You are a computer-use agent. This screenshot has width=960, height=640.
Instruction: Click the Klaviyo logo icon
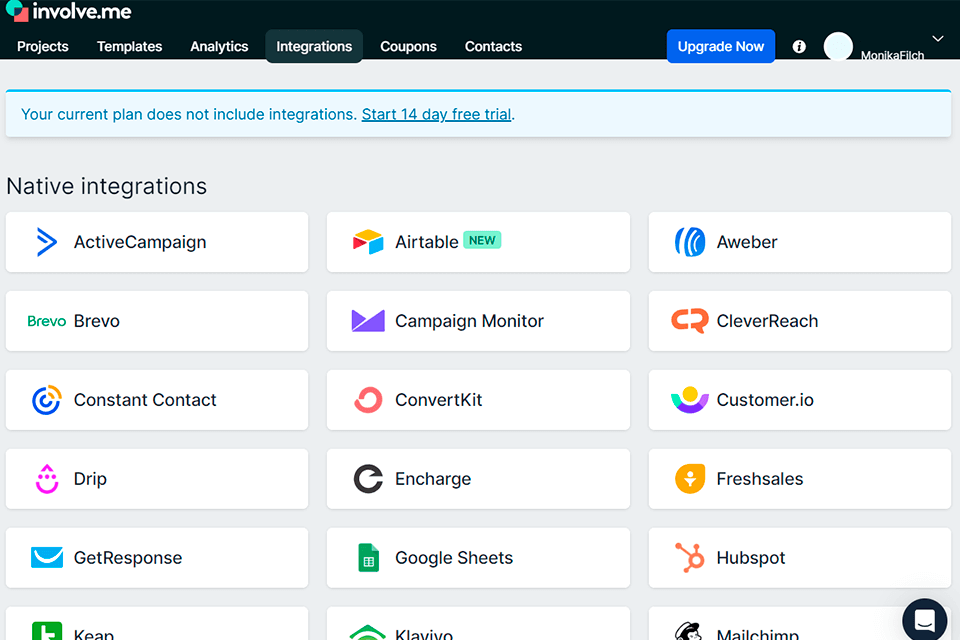point(368,633)
